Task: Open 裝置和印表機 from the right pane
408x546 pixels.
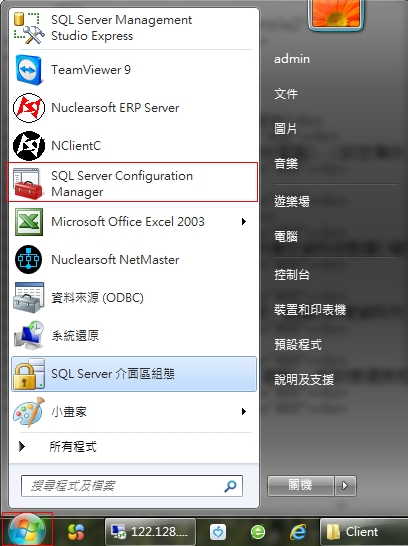Action: (x=310, y=310)
